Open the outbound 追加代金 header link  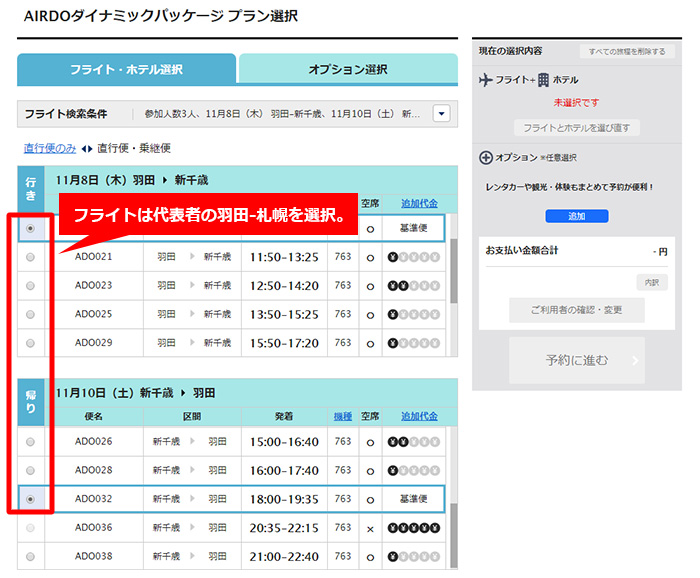(419, 204)
